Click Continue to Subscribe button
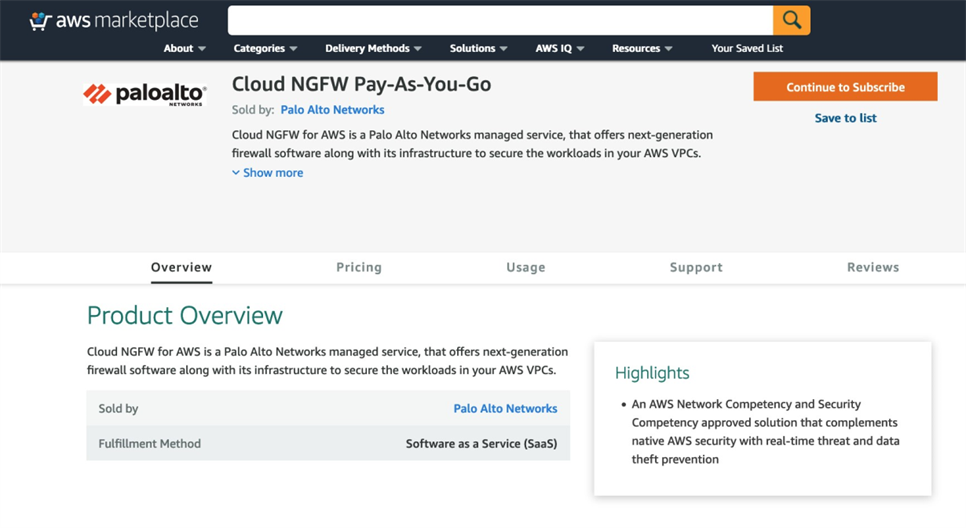The image size is (966, 528). [845, 87]
